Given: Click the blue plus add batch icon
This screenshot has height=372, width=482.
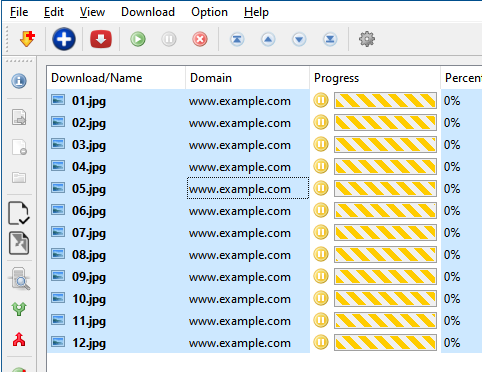Looking at the screenshot, I should [x=64, y=39].
